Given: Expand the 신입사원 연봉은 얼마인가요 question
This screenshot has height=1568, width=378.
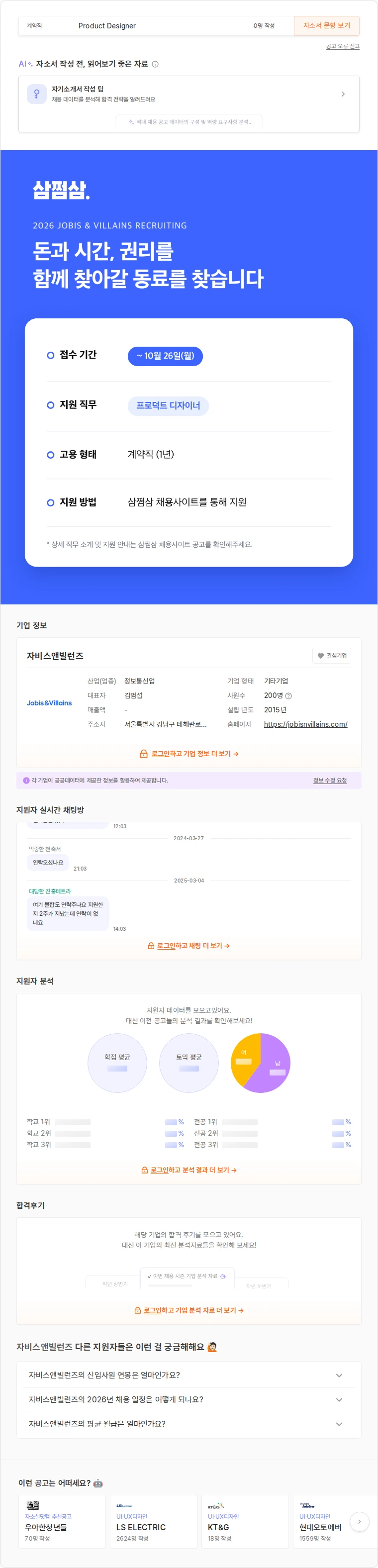Looking at the screenshot, I should pos(189,1375).
